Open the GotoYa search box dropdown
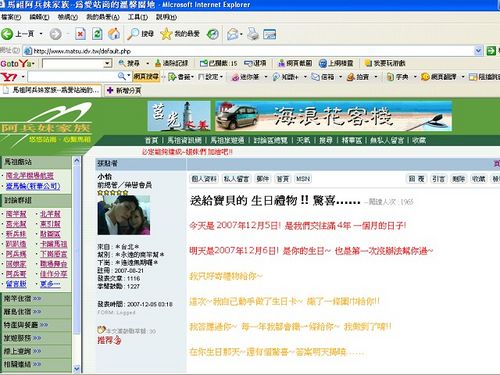The width and height of the screenshot is (500, 375). 107,63
